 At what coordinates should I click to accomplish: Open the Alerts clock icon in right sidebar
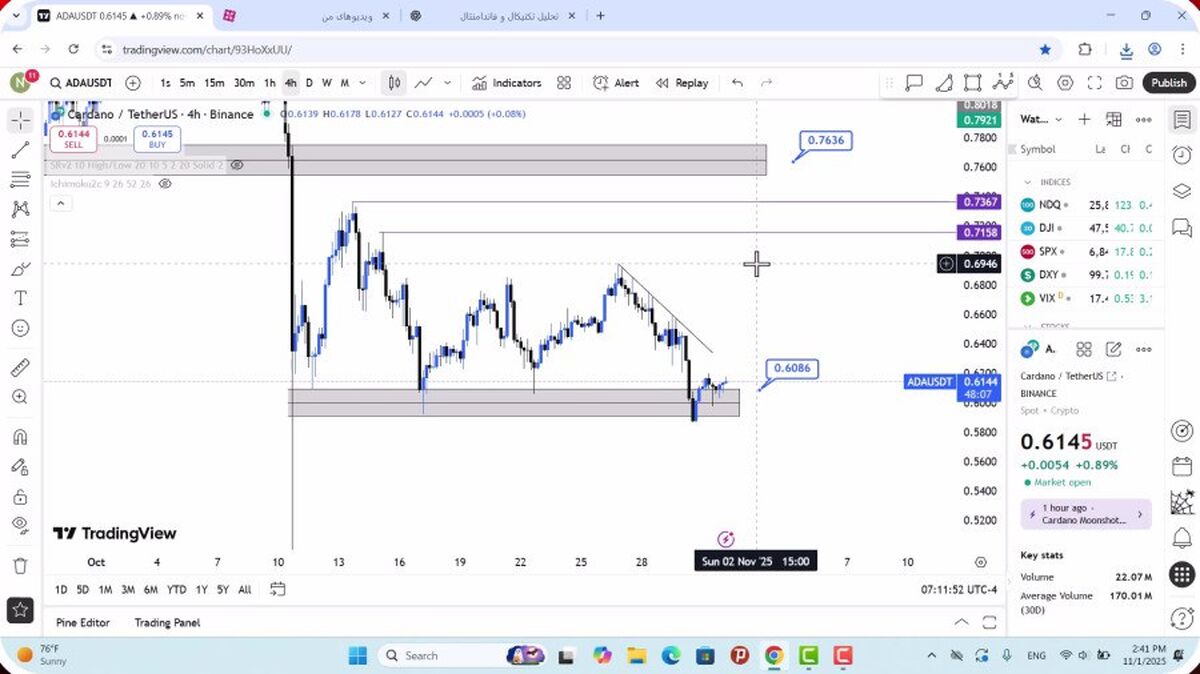tap(1182, 154)
